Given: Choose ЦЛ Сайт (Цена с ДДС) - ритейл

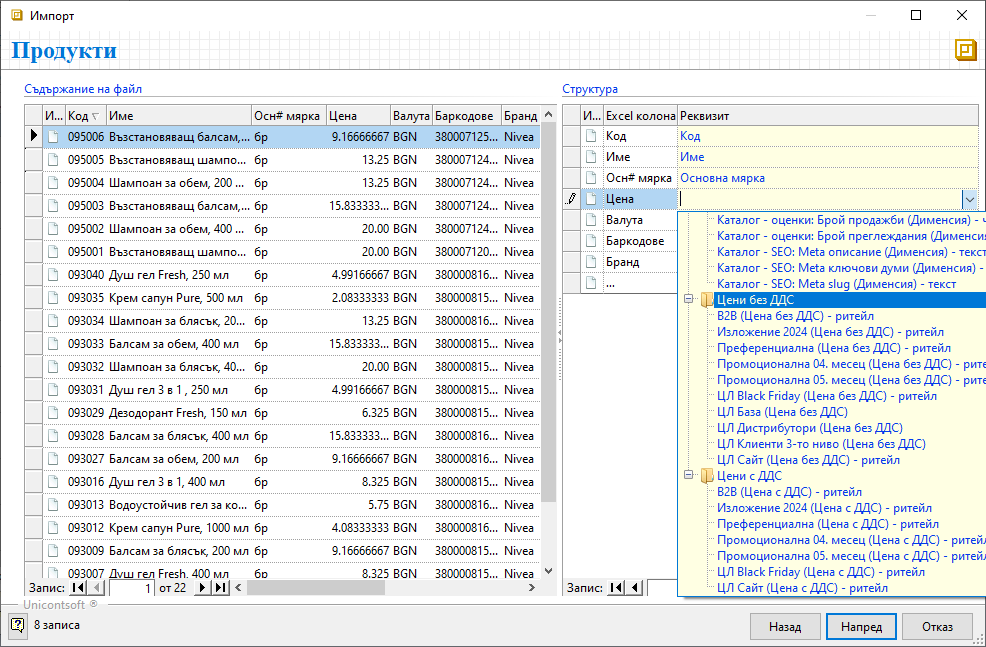Looking at the screenshot, I should pos(802,588).
